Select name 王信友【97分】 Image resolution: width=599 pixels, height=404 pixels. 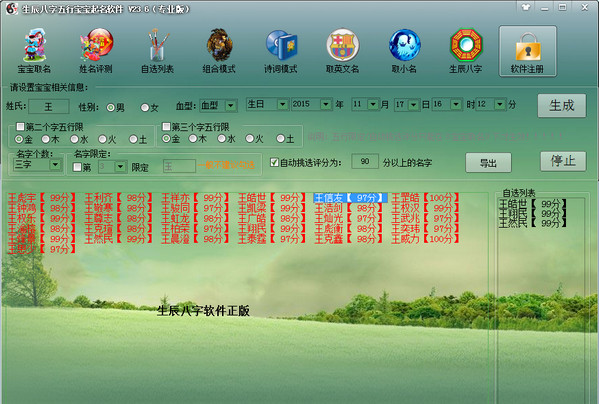[350, 198]
